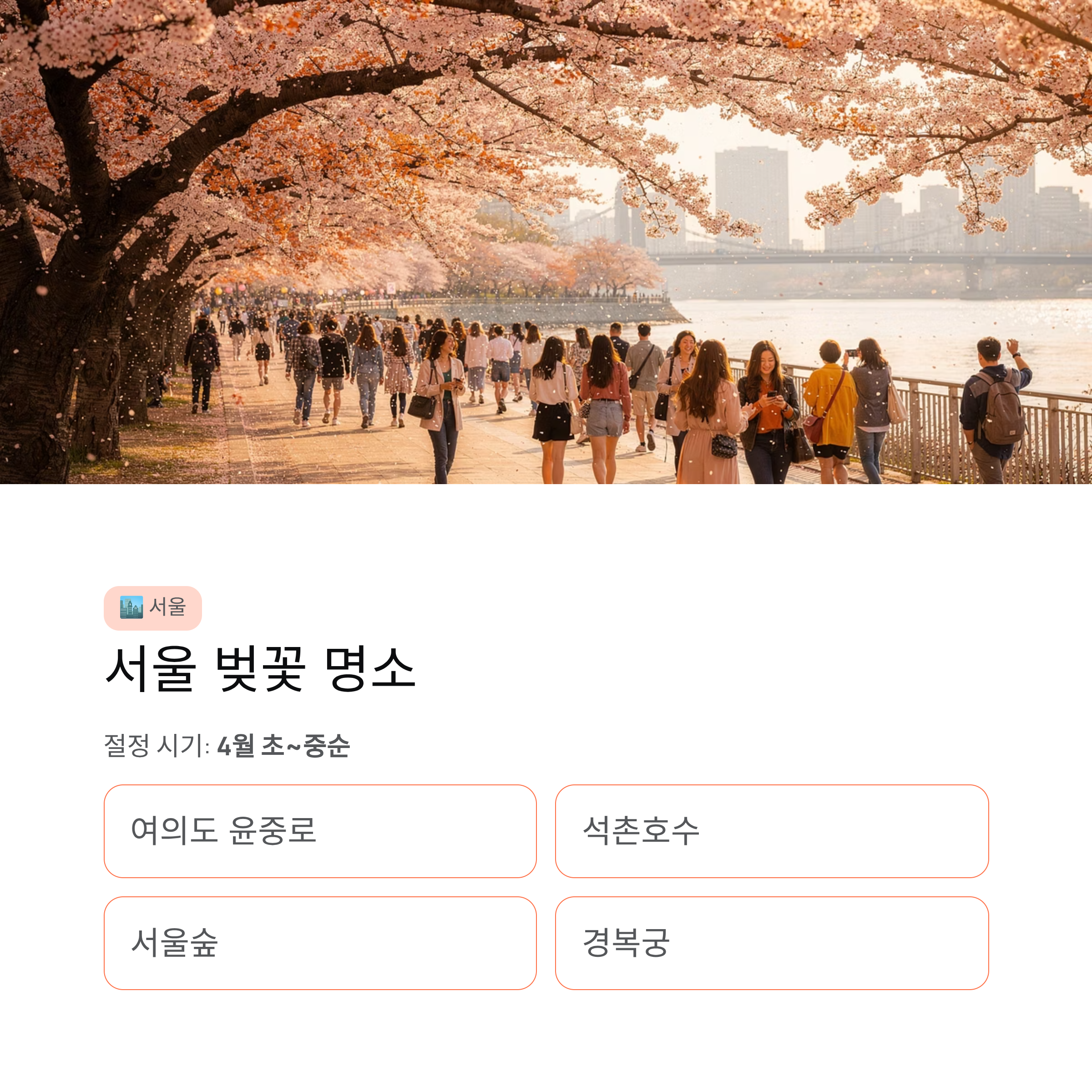Choose the 서울숲 spot card

[x=320, y=943]
